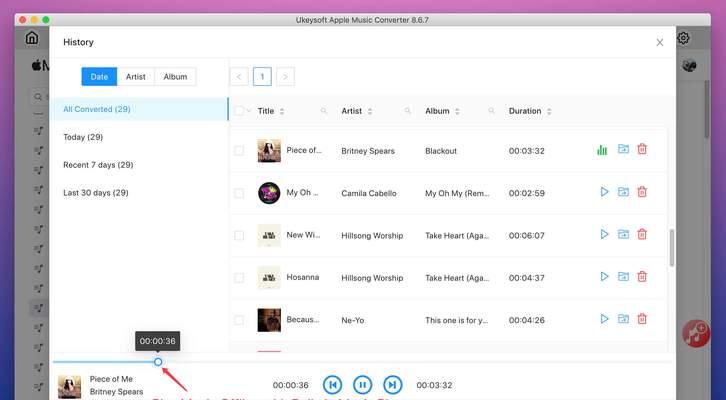Click the playing equalizer icon for Piece of Me
Screen dimensions: 726x400
(602, 150)
